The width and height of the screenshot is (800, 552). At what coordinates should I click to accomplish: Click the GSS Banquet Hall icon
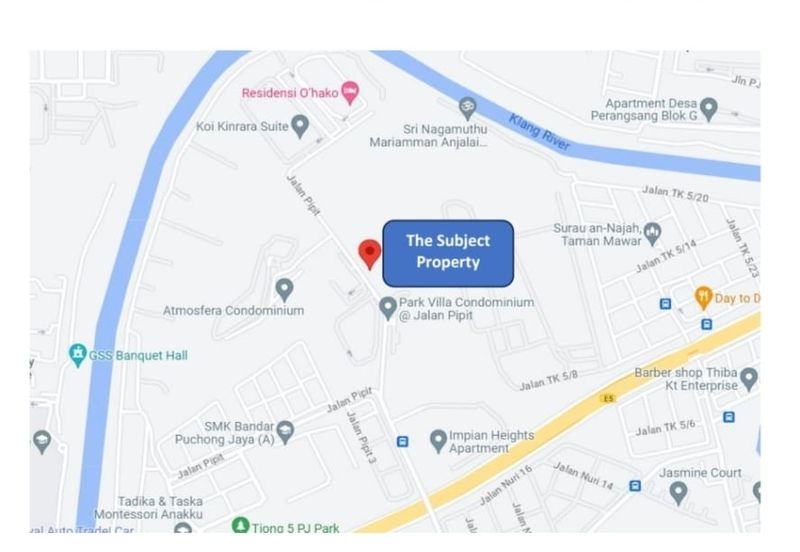pyautogui.click(x=78, y=355)
